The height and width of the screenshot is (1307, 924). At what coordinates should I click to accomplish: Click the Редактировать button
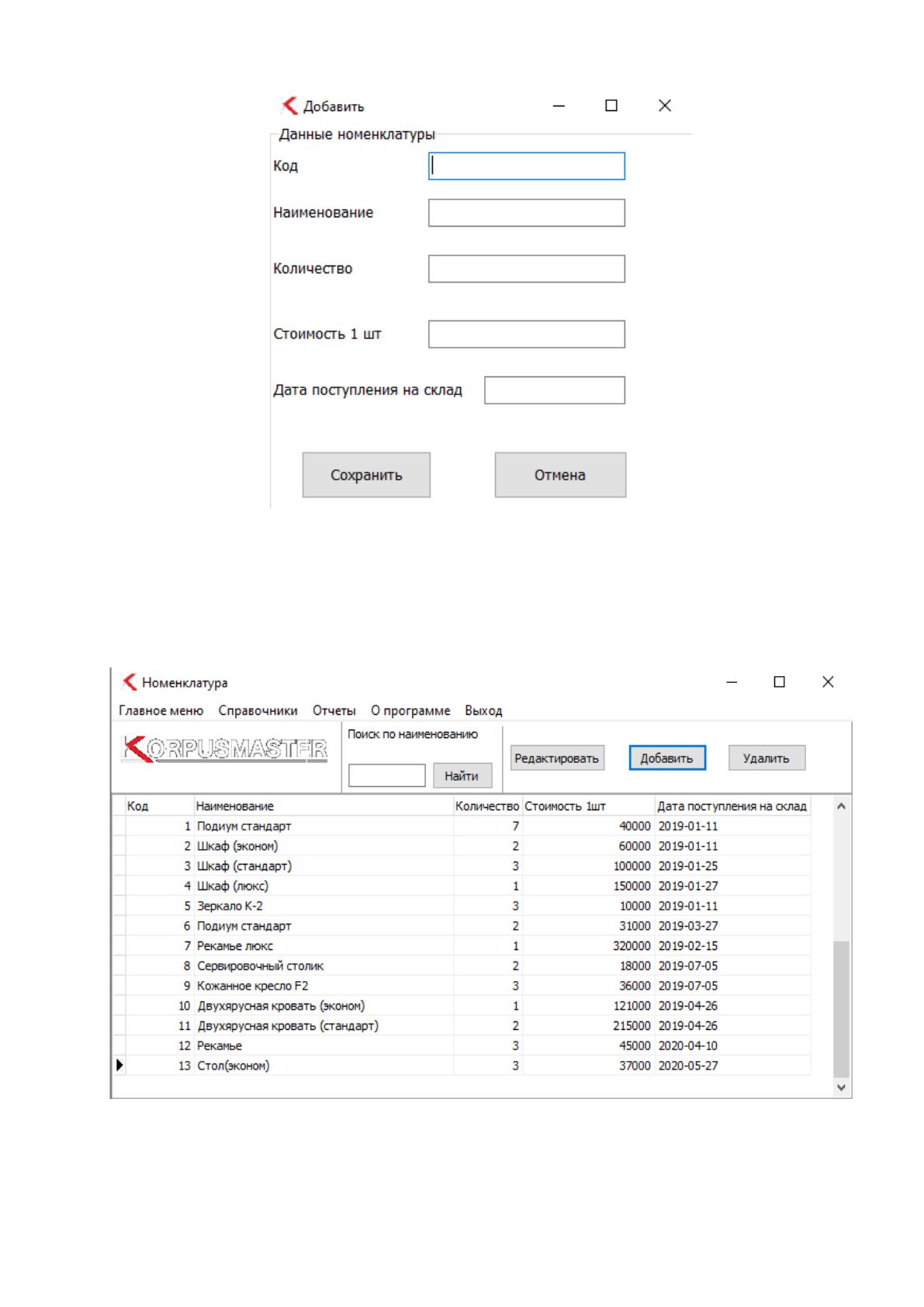(557, 758)
